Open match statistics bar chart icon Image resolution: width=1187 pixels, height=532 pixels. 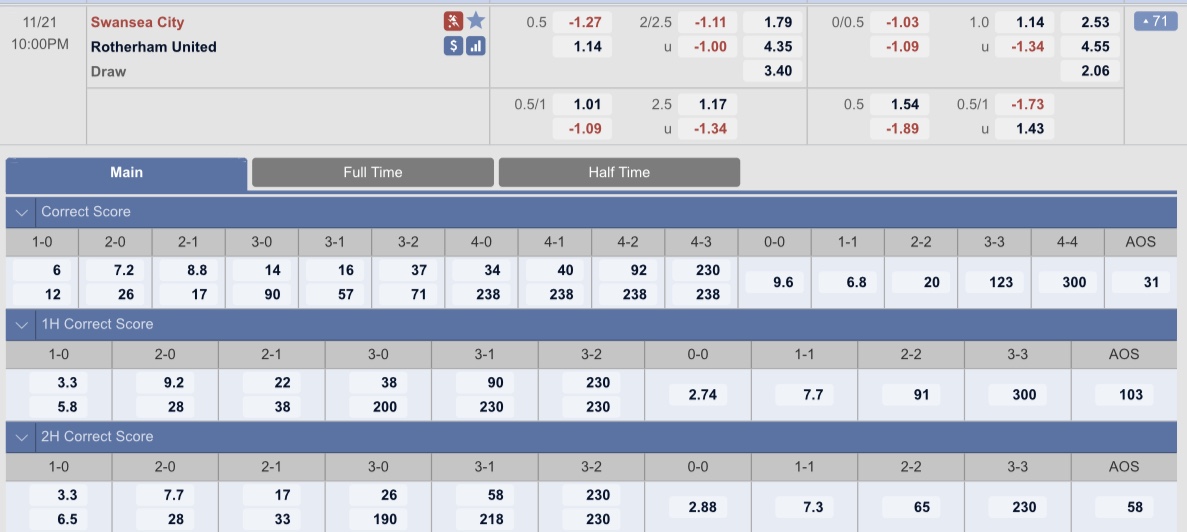point(475,46)
